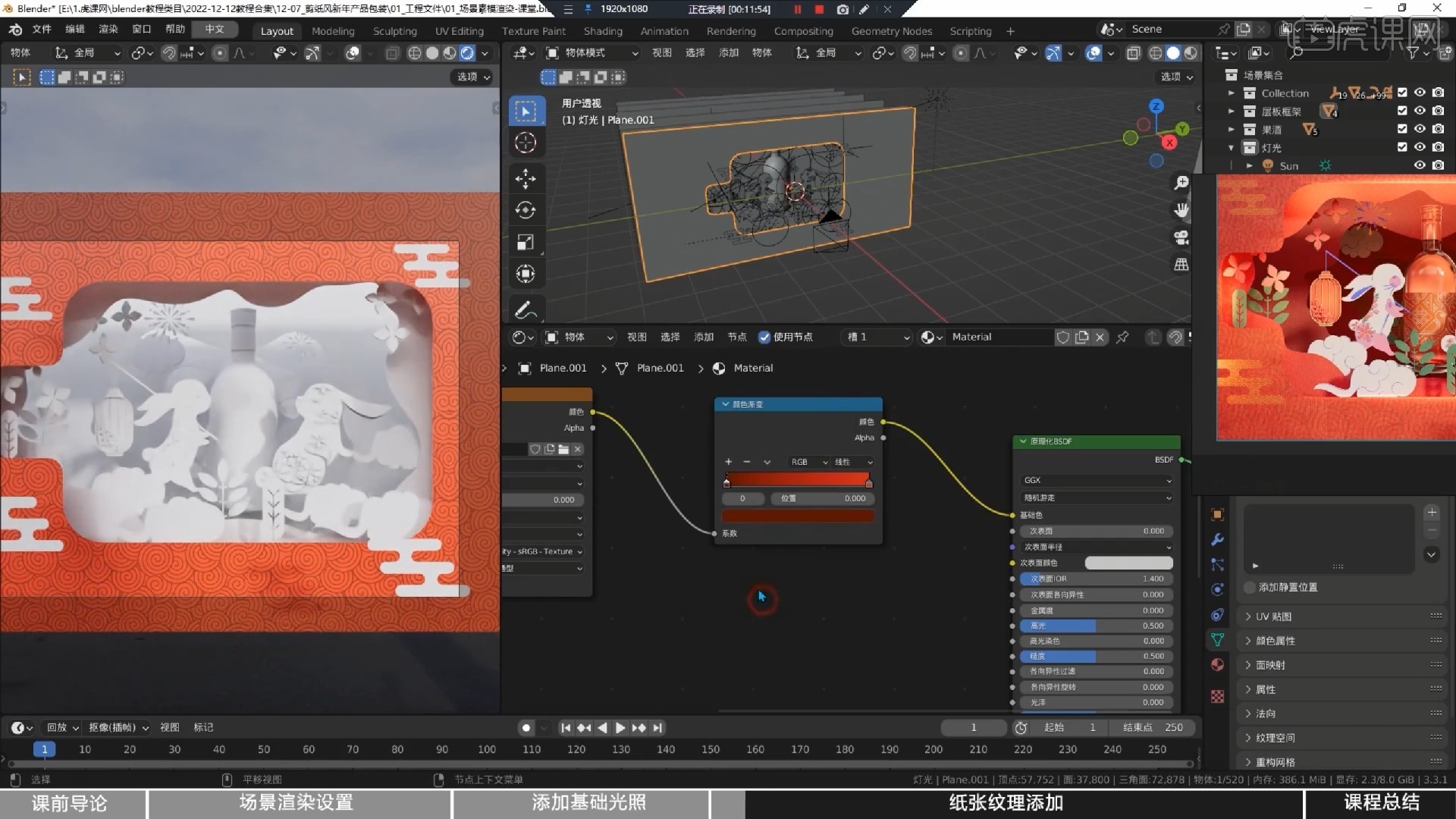
Task: Click the Blender logo menu icon
Action: coord(15,30)
